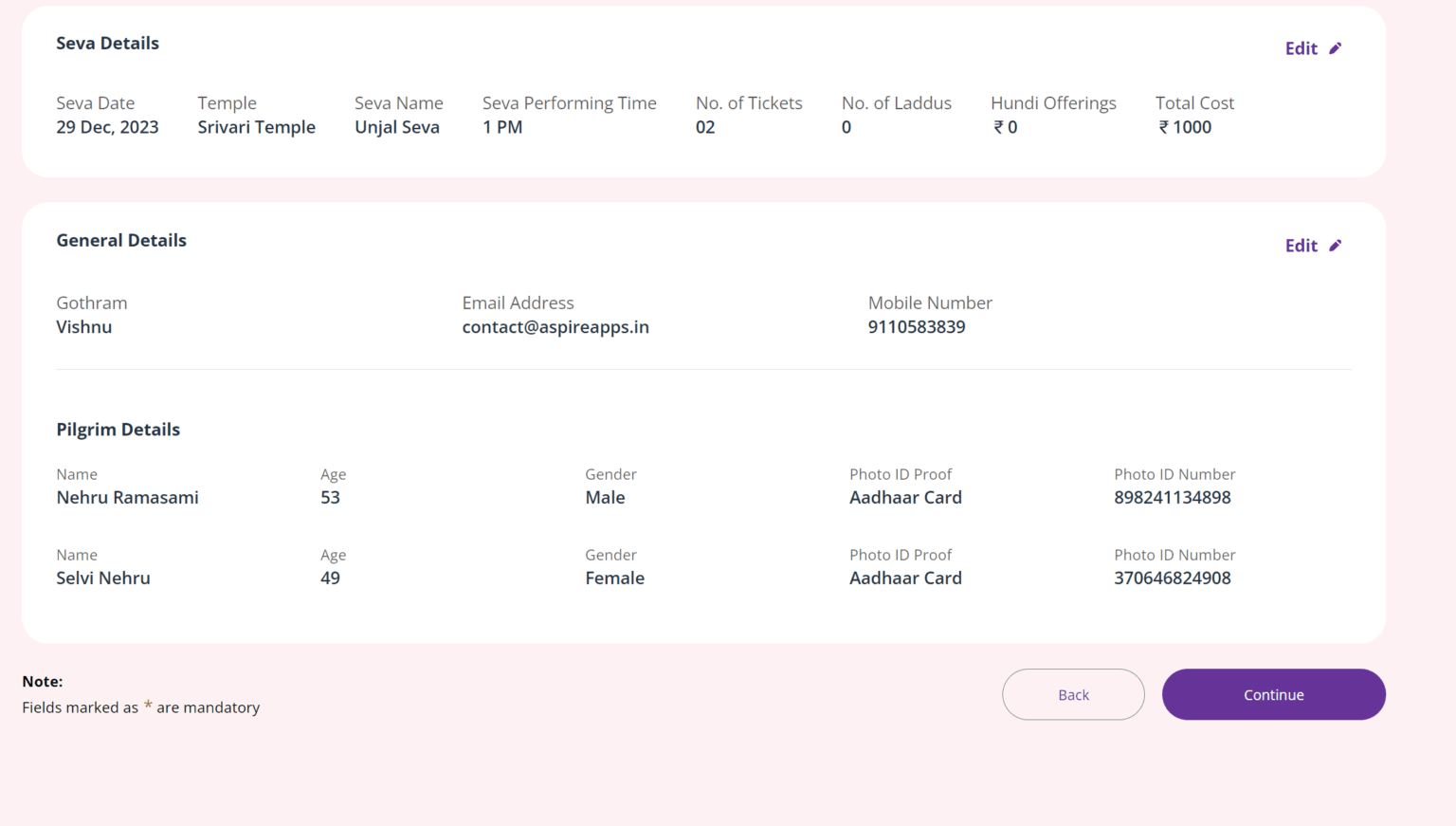Open the General Details editor via its Edit control
1456x826 pixels.
pyautogui.click(x=1301, y=245)
